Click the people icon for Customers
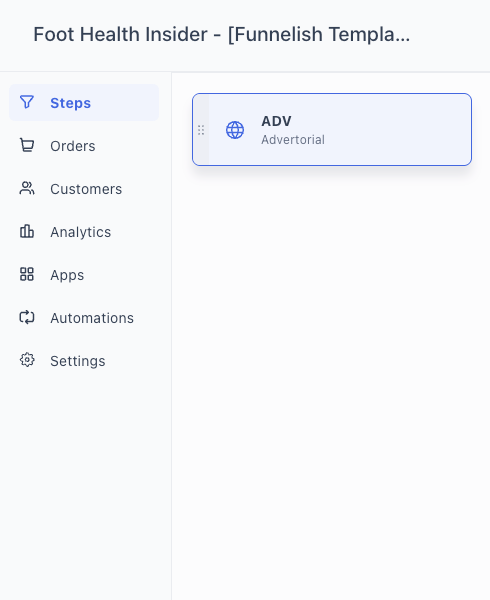Viewport: 490px width, 600px height. coord(27,189)
